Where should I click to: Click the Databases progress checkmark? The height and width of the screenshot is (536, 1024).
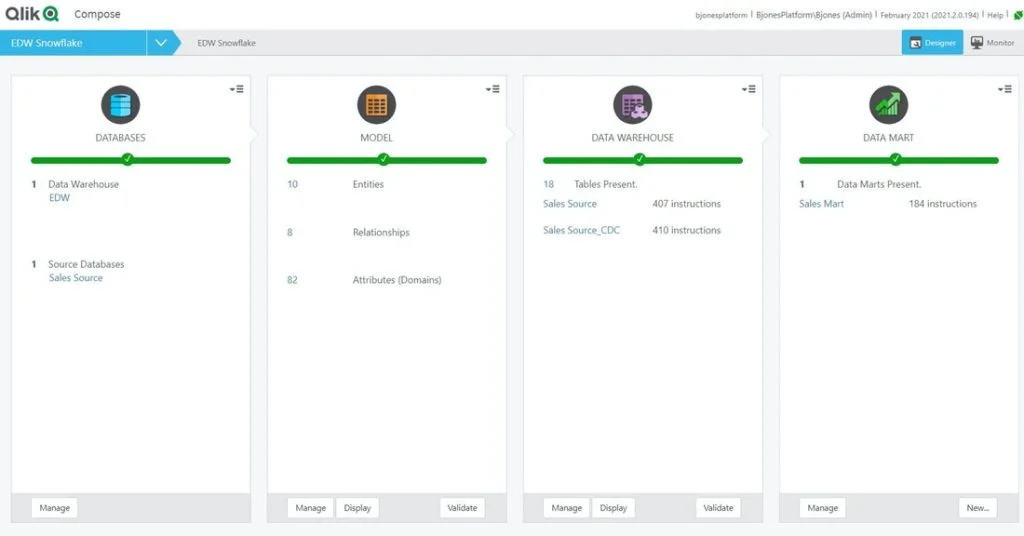(127, 160)
